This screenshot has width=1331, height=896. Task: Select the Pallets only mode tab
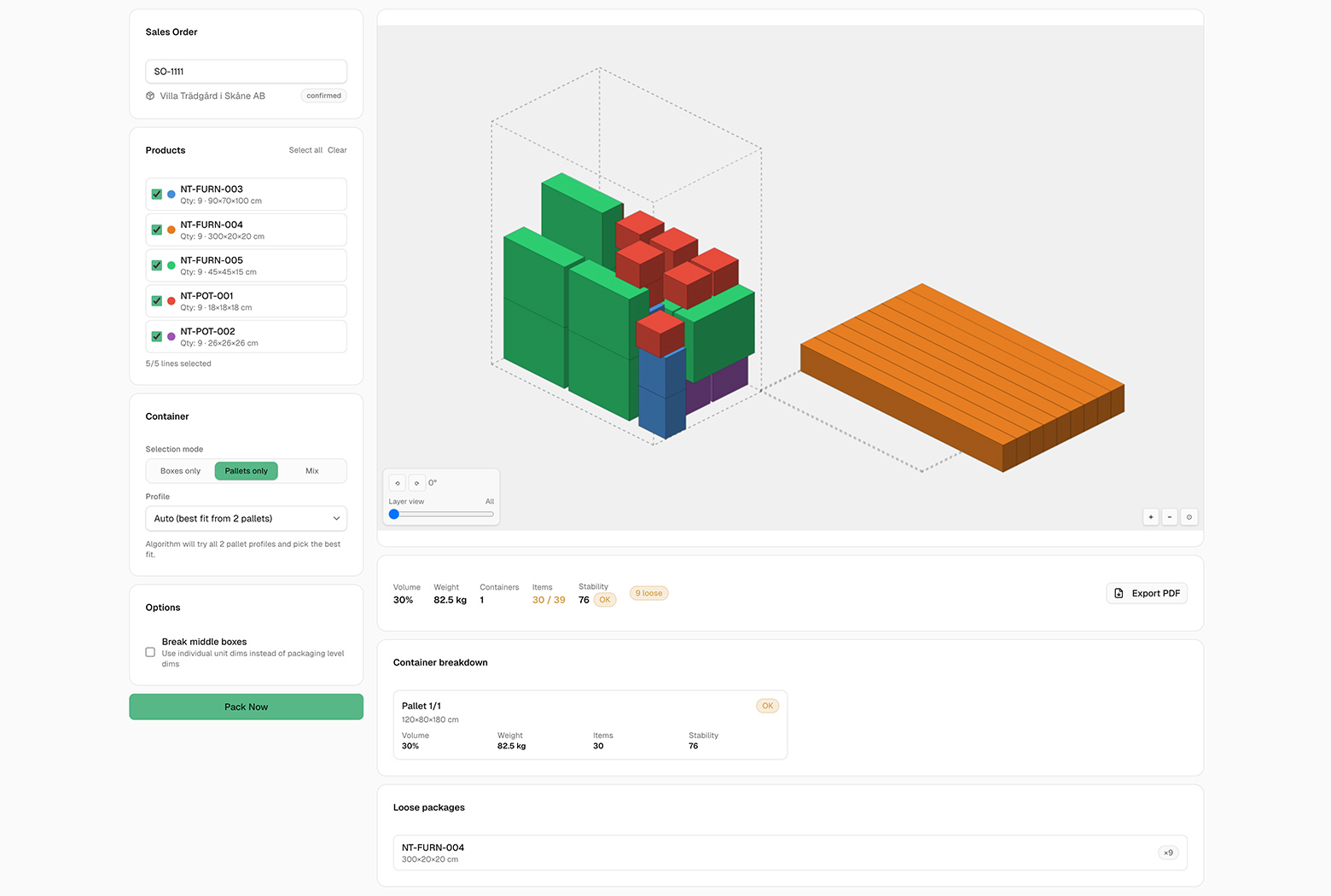[246, 470]
